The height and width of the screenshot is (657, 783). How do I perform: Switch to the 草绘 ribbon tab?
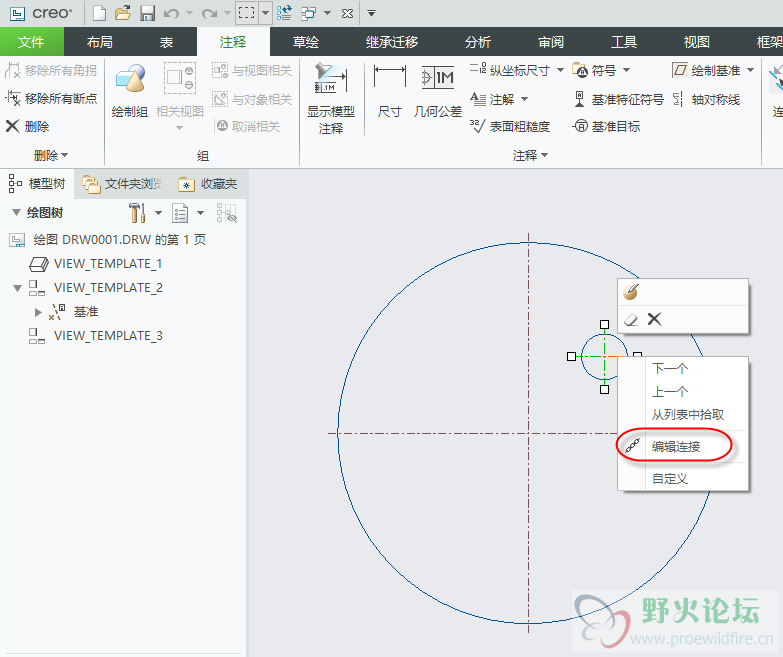pyautogui.click(x=306, y=42)
